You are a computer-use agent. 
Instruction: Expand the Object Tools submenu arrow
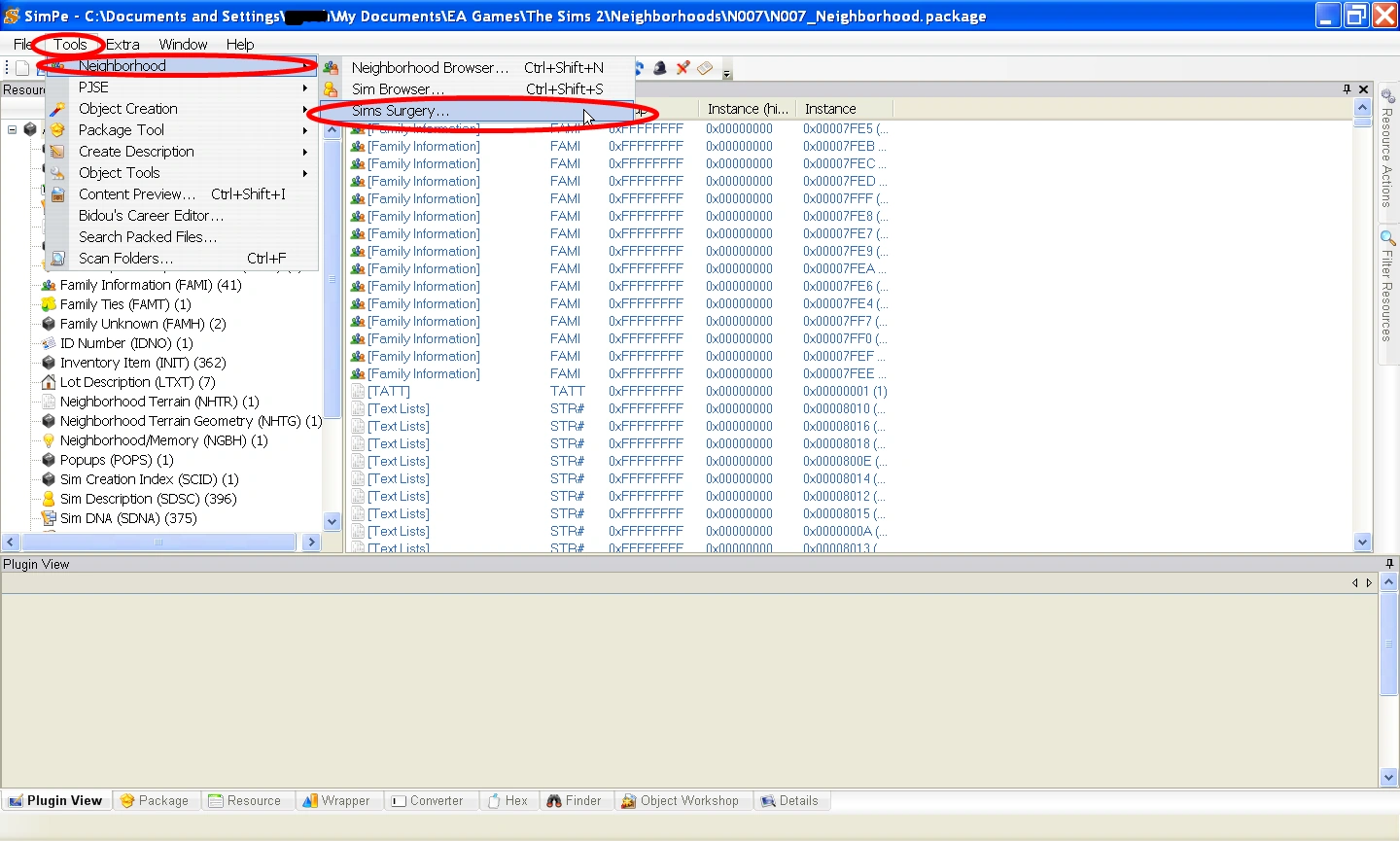click(x=305, y=173)
